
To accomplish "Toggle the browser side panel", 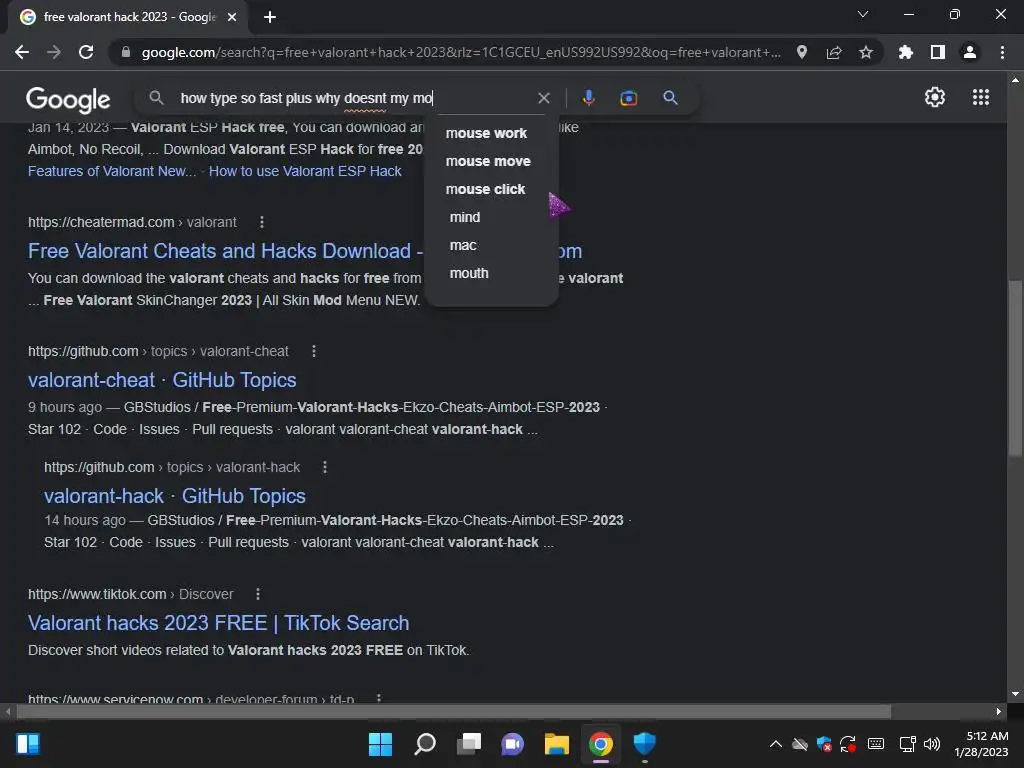I will pyautogui.click(x=938, y=52).
